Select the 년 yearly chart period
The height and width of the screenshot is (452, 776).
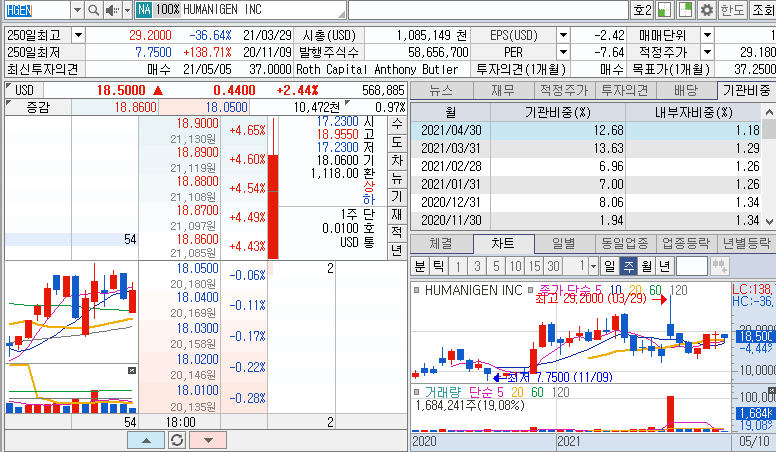coord(665,266)
